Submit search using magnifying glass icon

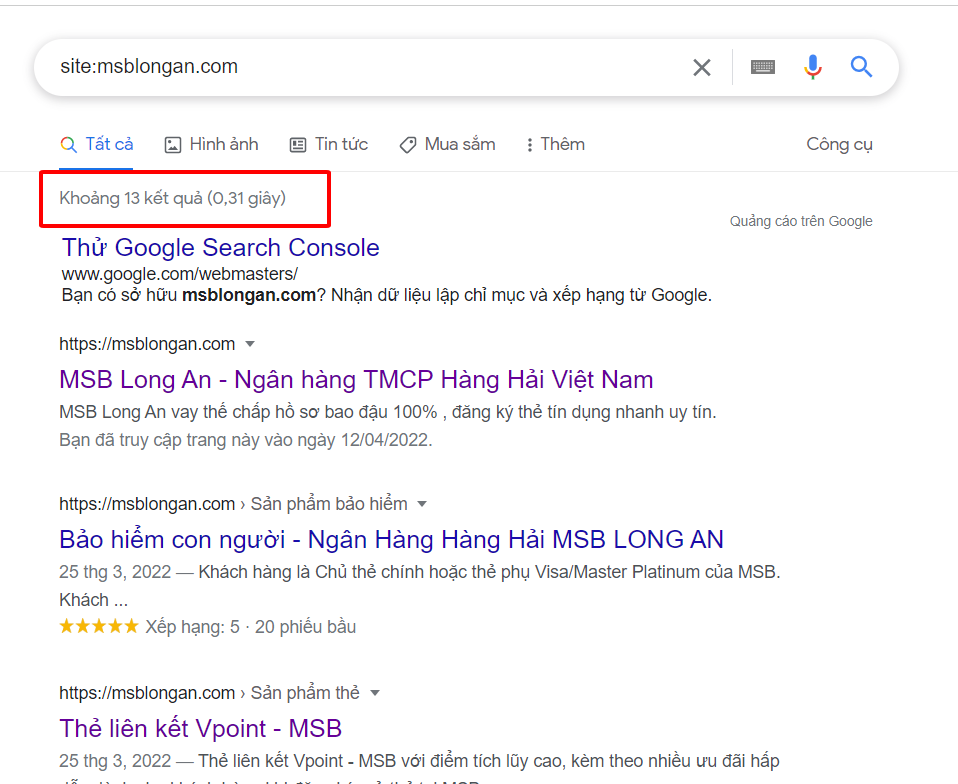[x=861, y=67]
